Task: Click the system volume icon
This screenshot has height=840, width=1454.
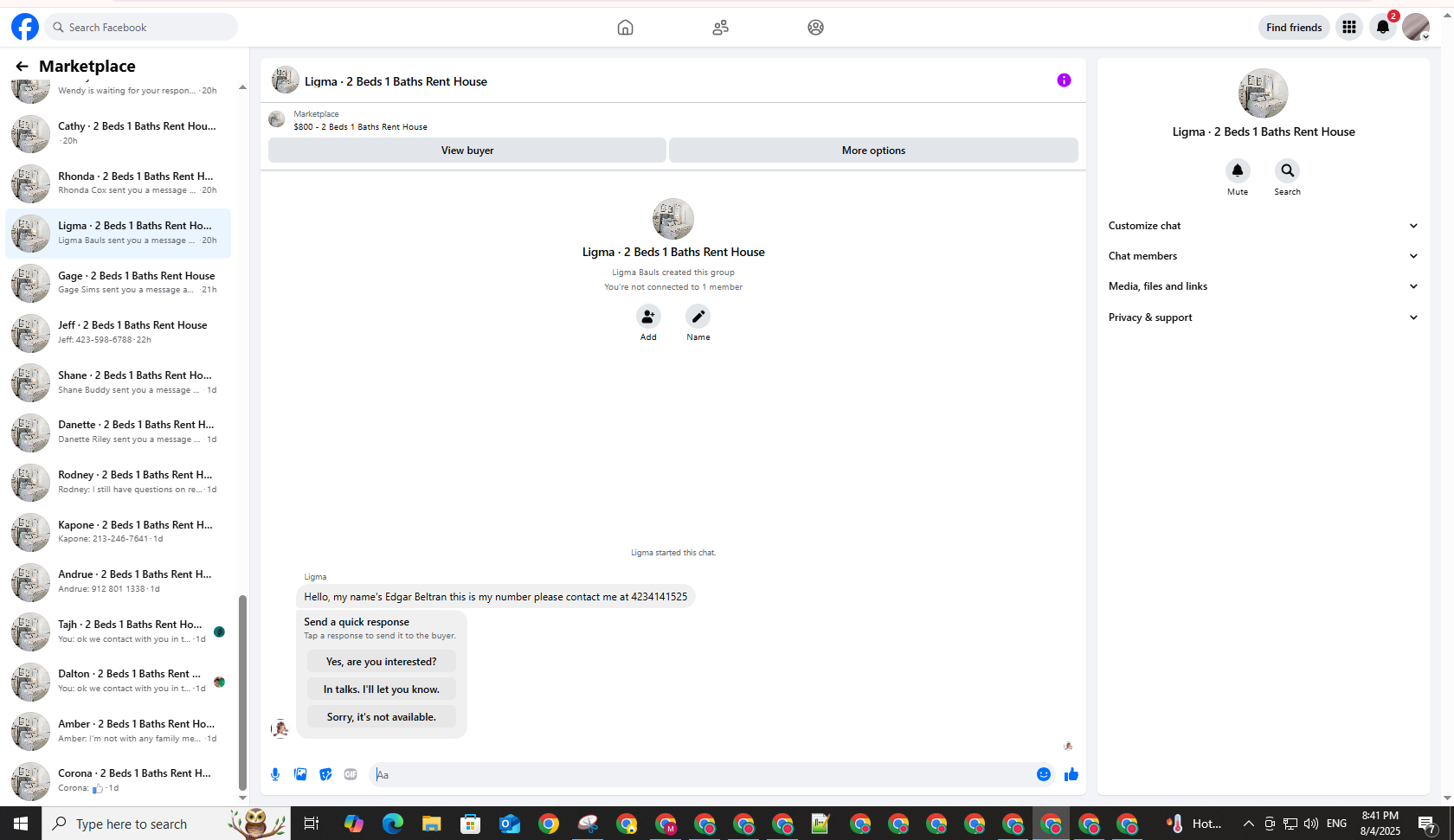Action: pyautogui.click(x=1310, y=824)
